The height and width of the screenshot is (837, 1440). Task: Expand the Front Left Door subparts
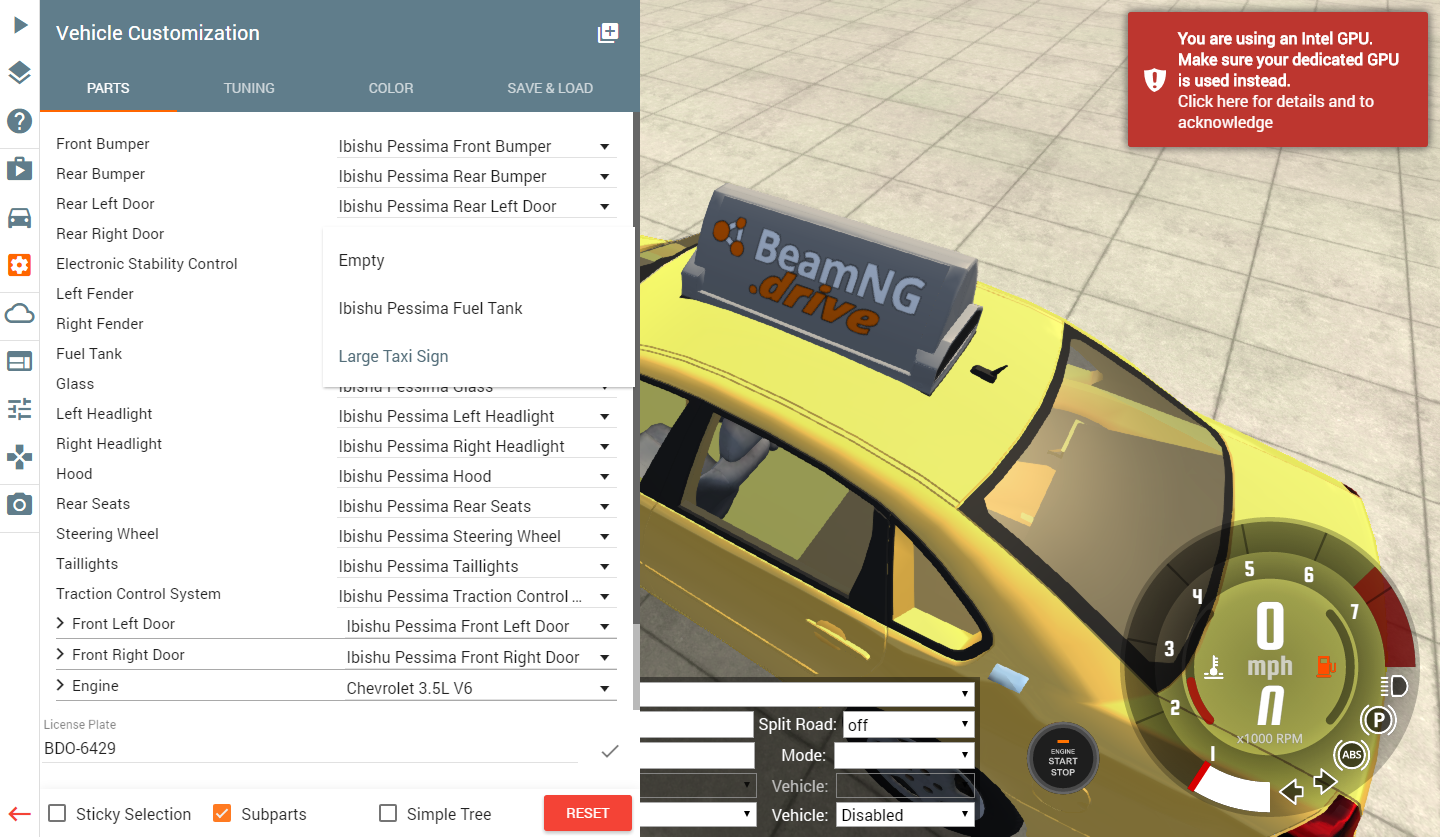tap(61, 624)
